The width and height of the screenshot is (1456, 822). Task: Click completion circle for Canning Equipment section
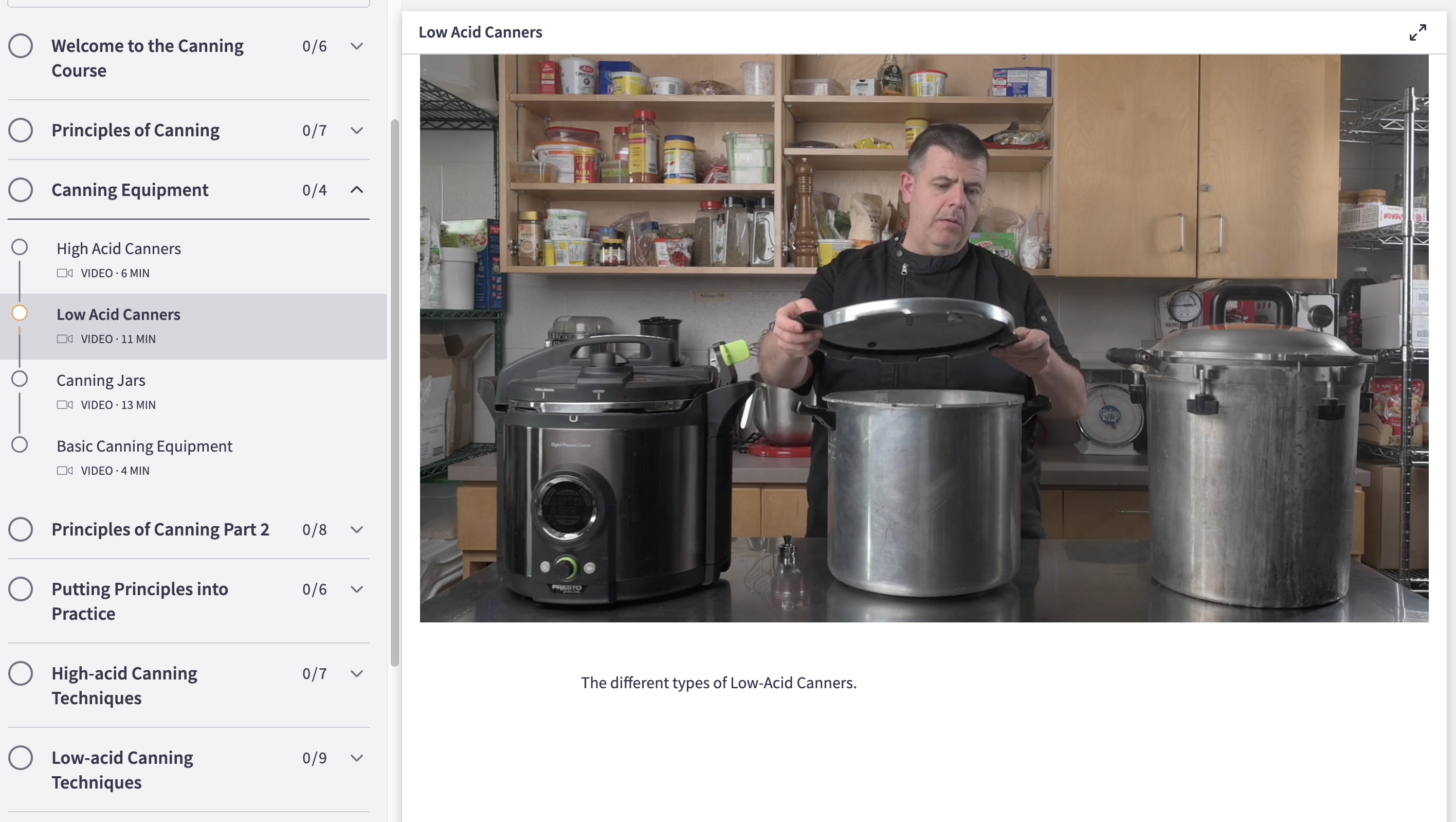coord(21,189)
